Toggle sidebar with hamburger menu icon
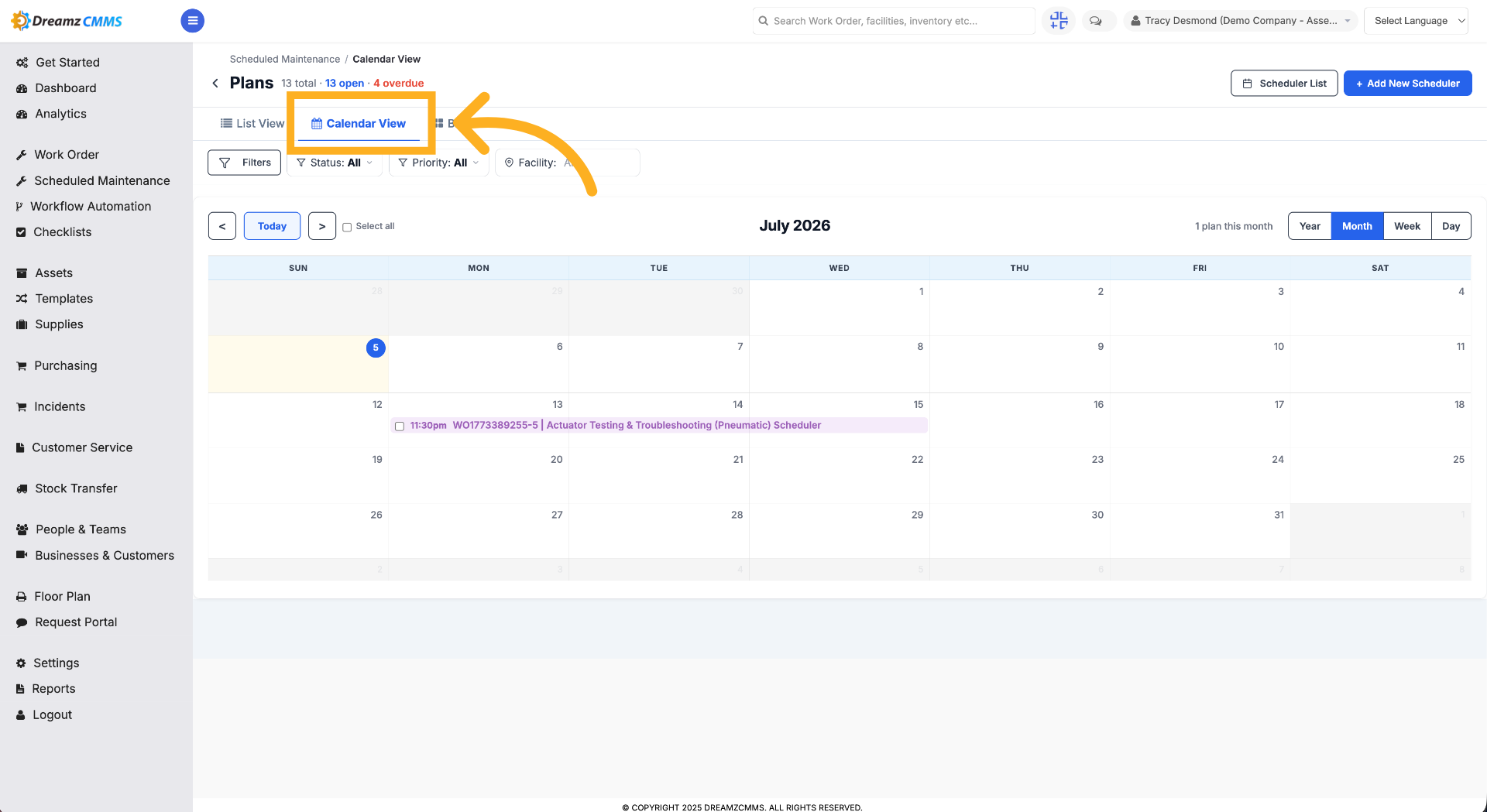The width and height of the screenshot is (1487, 812). [x=192, y=21]
